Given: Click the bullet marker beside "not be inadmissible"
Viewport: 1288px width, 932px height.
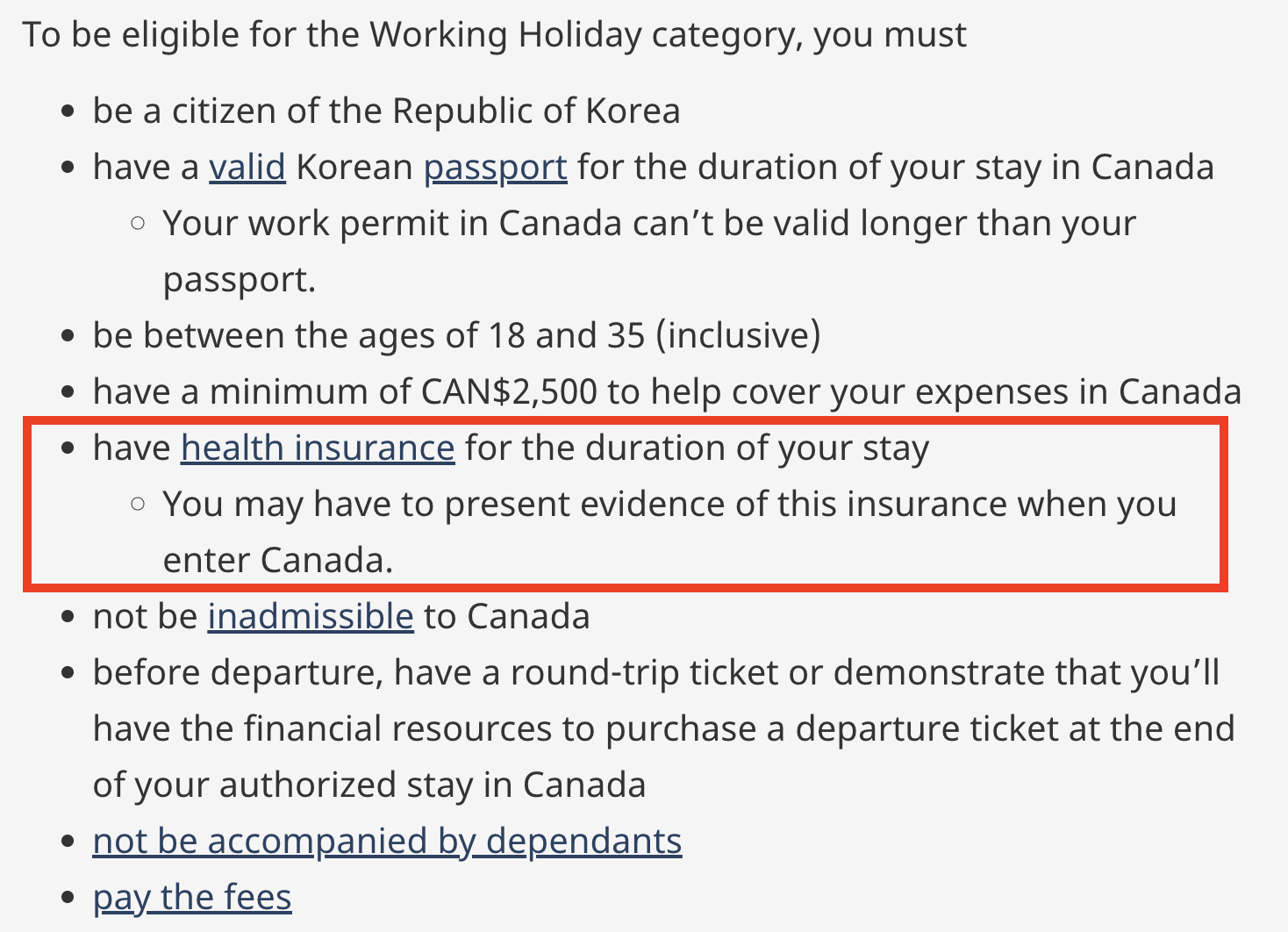Looking at the screenshot, I should (68, 618).
